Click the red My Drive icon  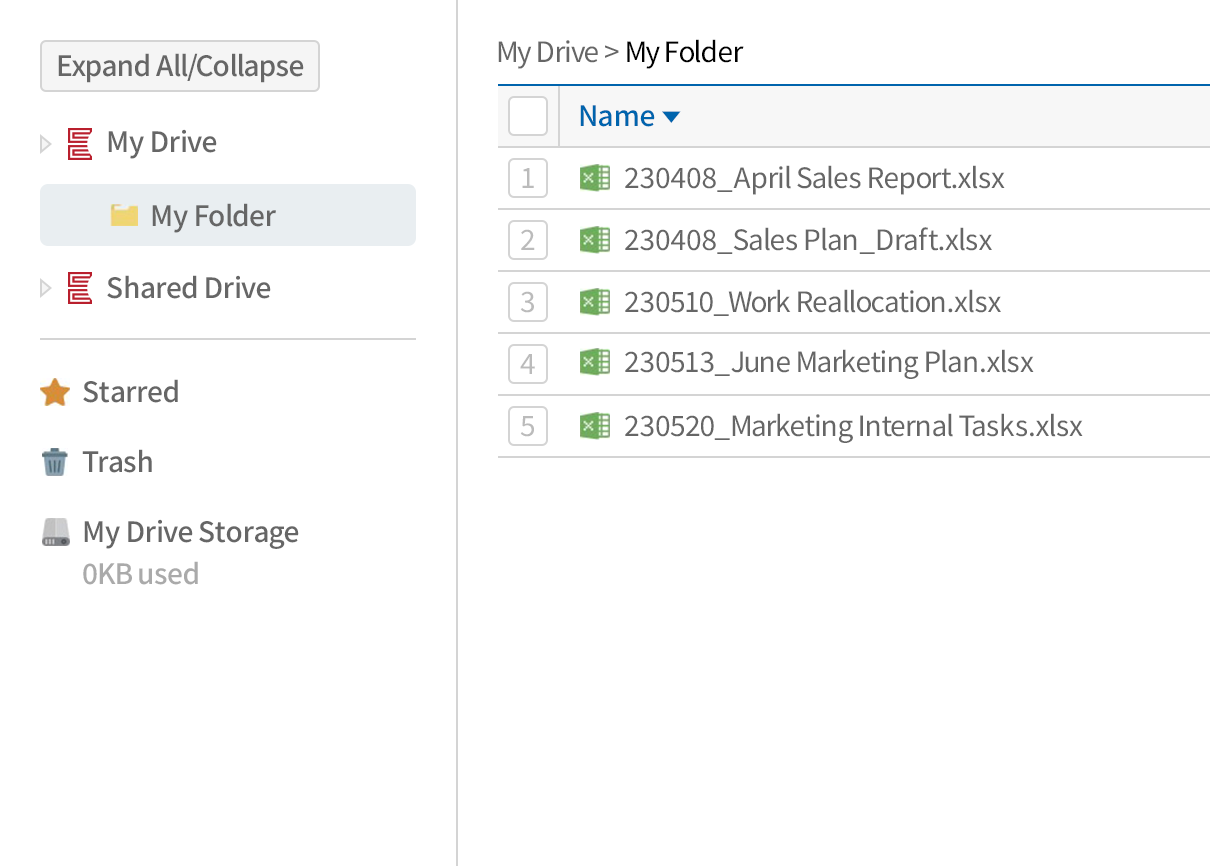(x=80, y=143)
